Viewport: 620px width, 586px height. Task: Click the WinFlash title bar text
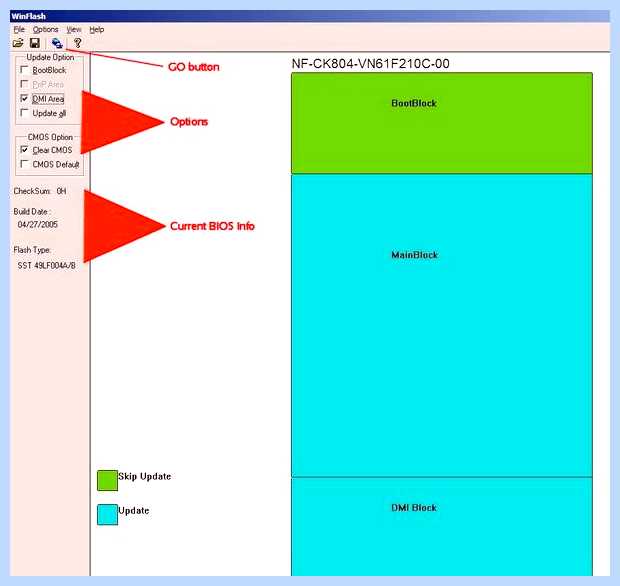coord(28,16)
